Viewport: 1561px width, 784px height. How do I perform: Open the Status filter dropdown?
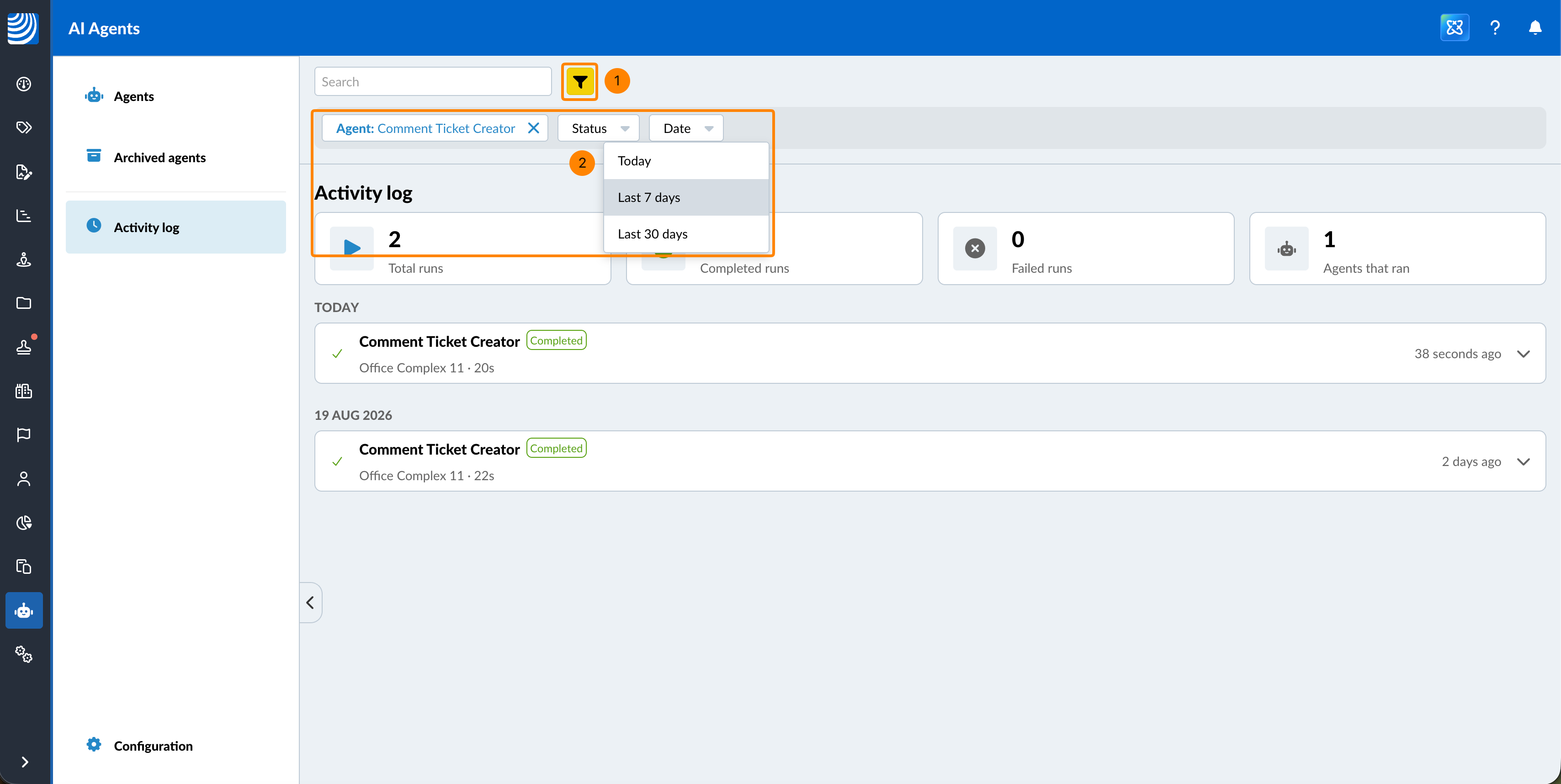(x=598, y=128)
